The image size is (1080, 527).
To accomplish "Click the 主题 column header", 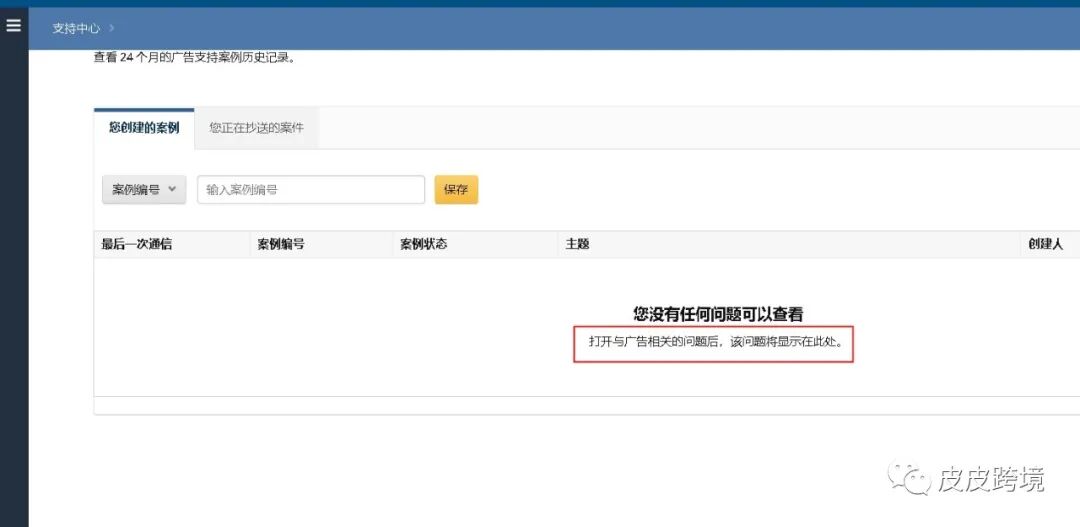I will (x=577, y=245).
